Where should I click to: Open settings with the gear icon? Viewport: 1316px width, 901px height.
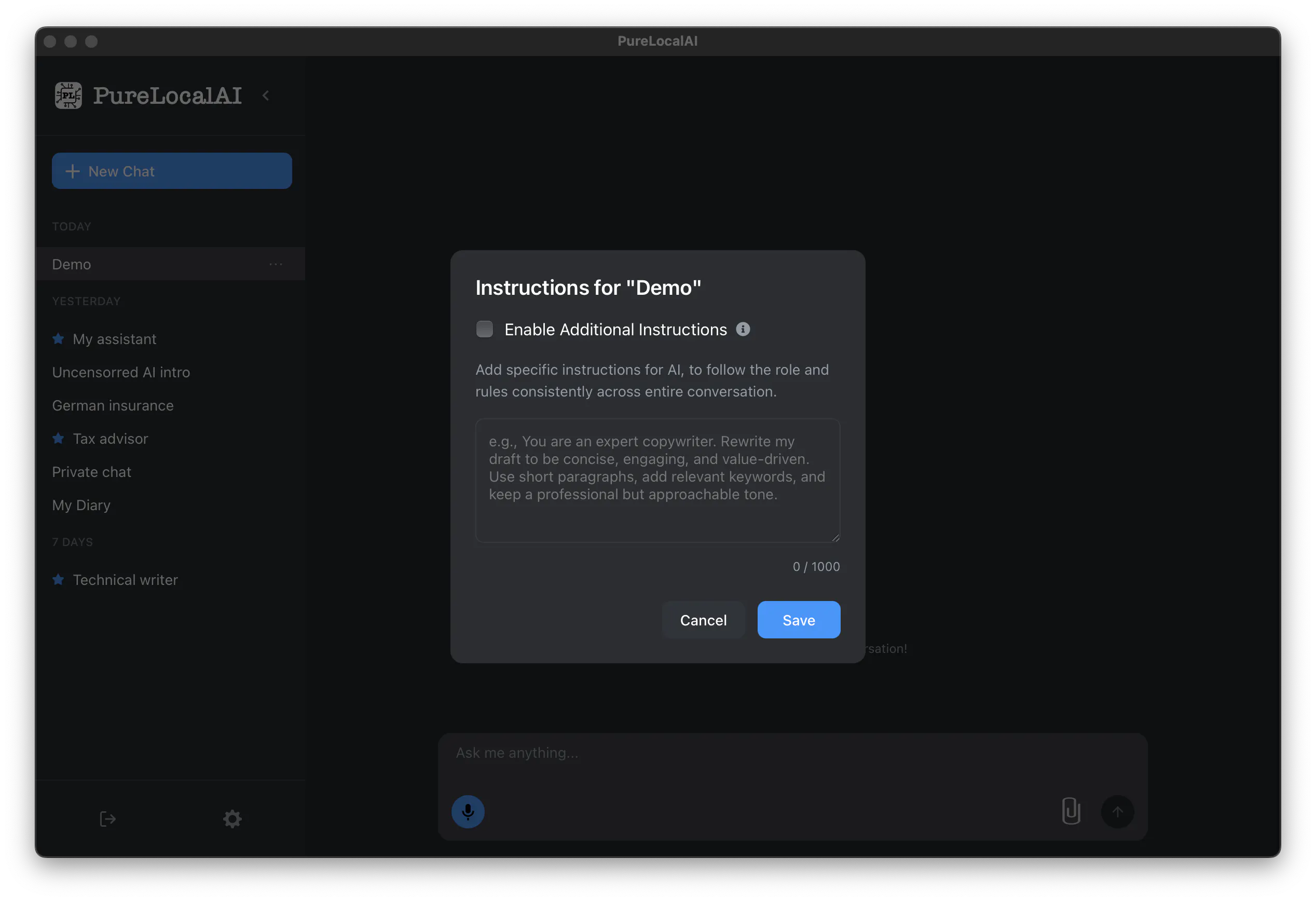tap(232, 819)
